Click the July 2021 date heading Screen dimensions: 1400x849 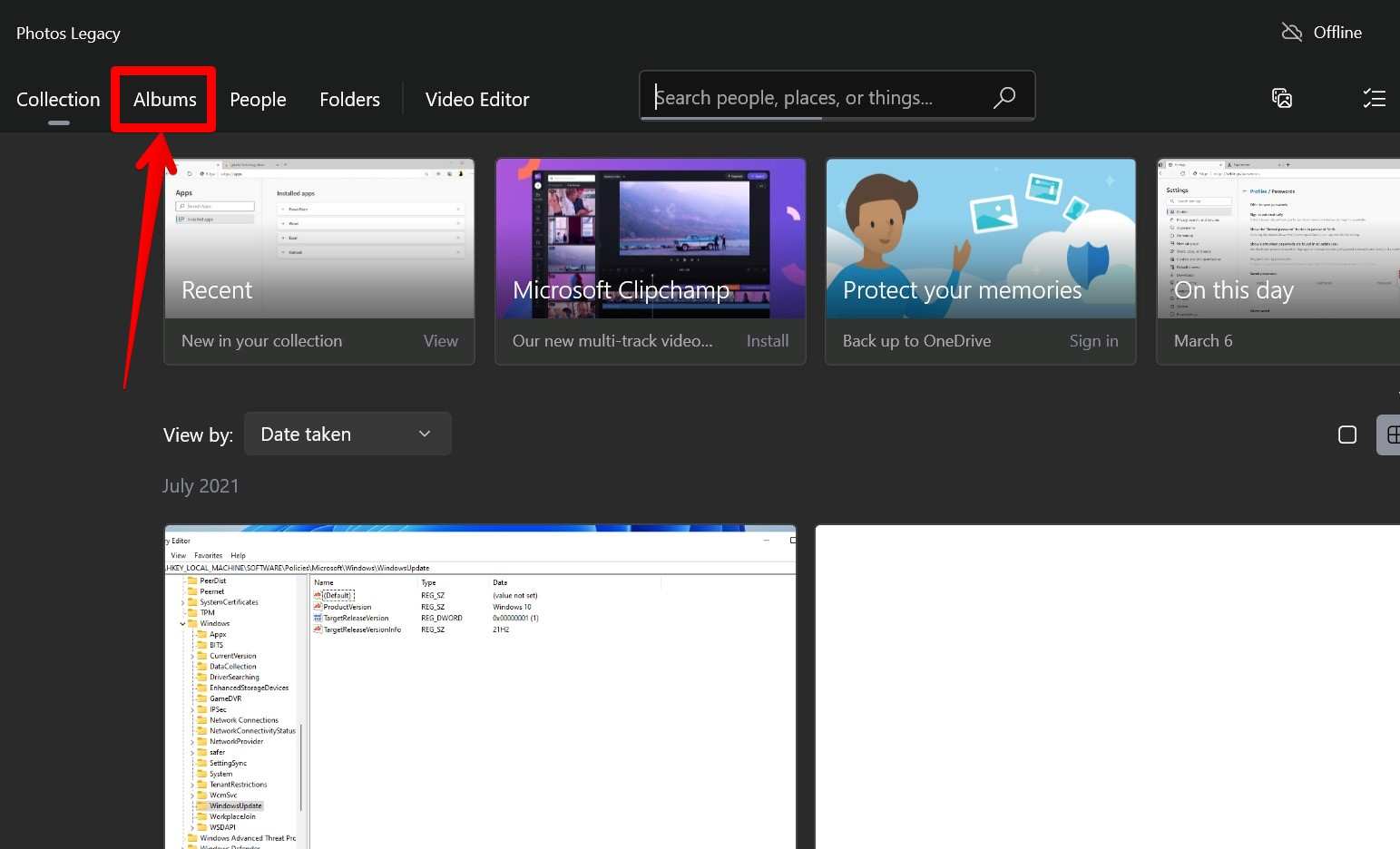(x=201, y=486)
